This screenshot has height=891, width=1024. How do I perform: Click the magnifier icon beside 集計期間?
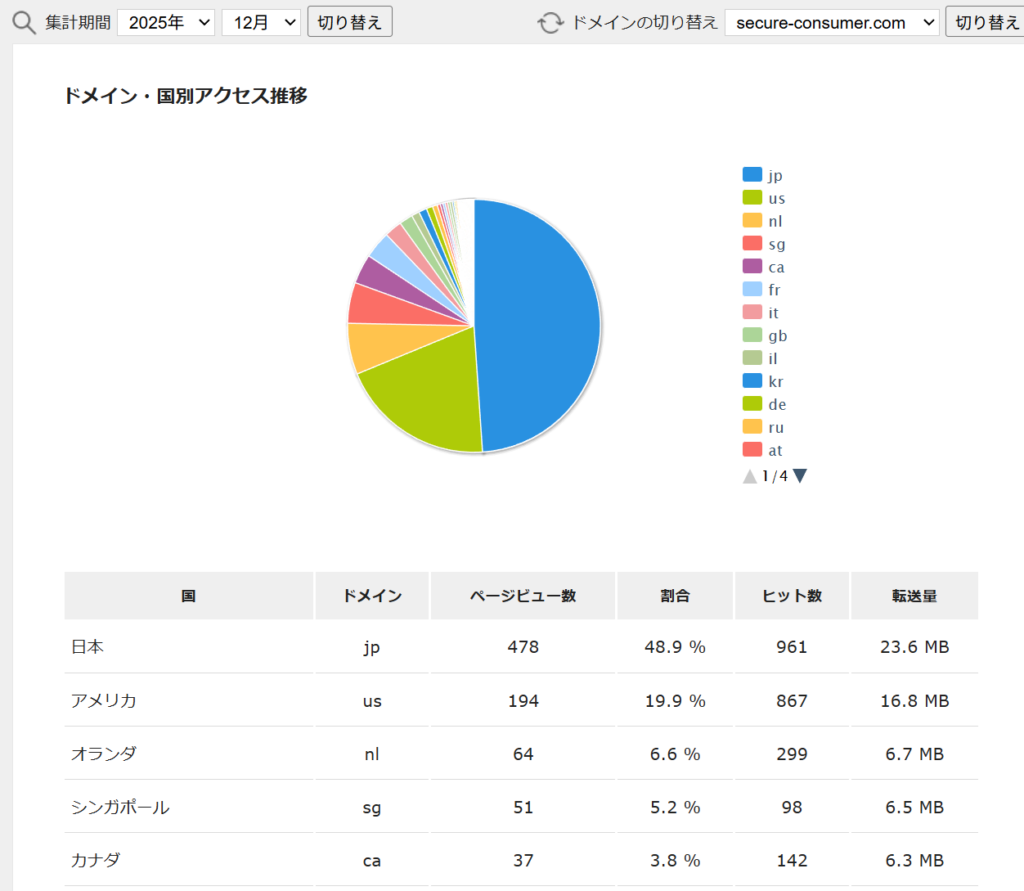[x=24, y=22]
